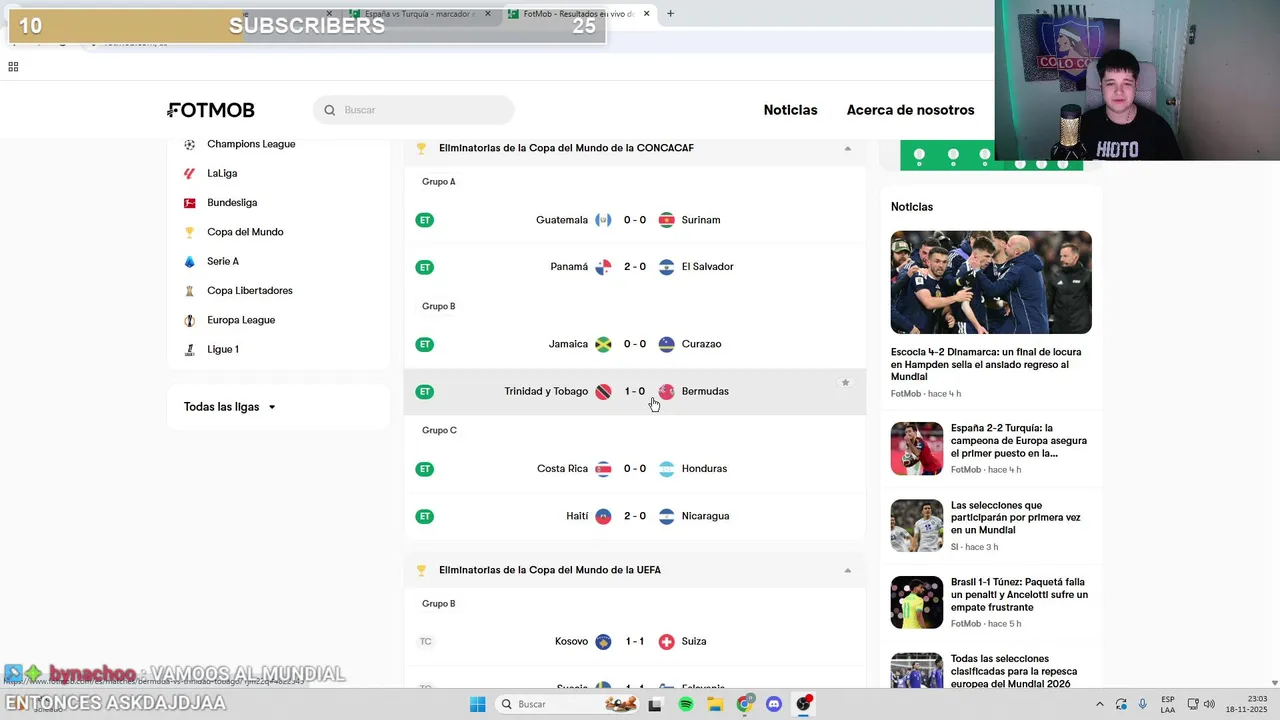1280x720 pixels.
Task: Click the Copa del Mundo trophy icon in sidebar
Action: 189,232
